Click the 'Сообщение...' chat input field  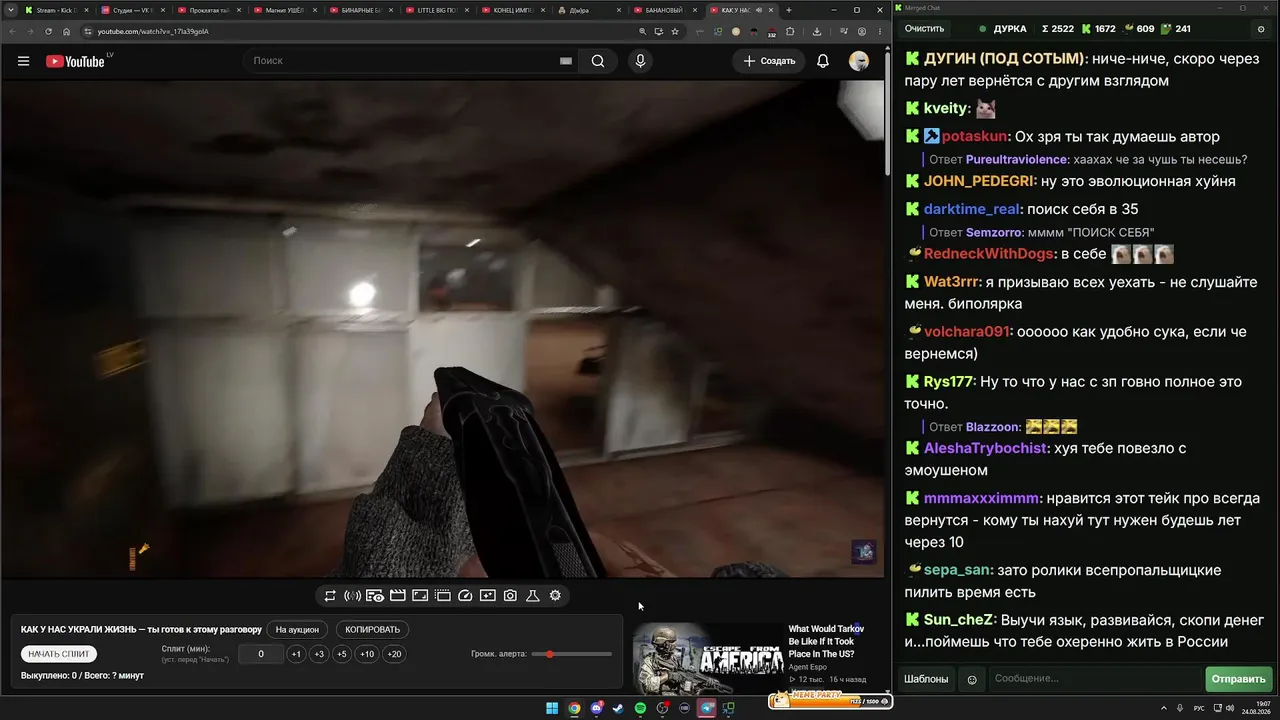pos(1096,679)
